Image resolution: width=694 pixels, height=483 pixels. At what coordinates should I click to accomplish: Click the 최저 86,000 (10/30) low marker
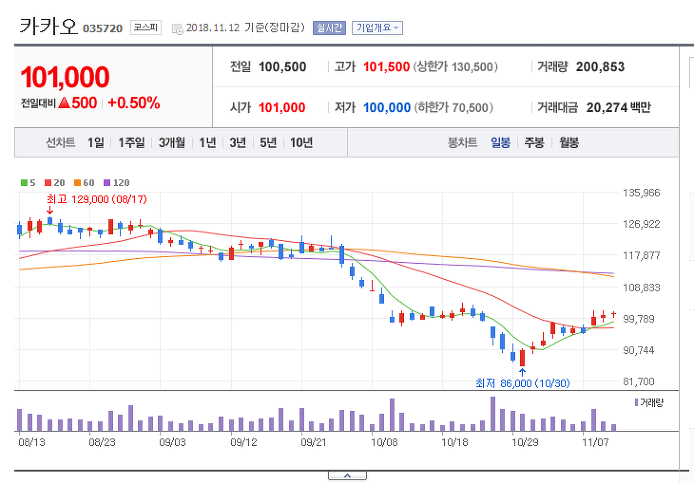coord(522,383)
